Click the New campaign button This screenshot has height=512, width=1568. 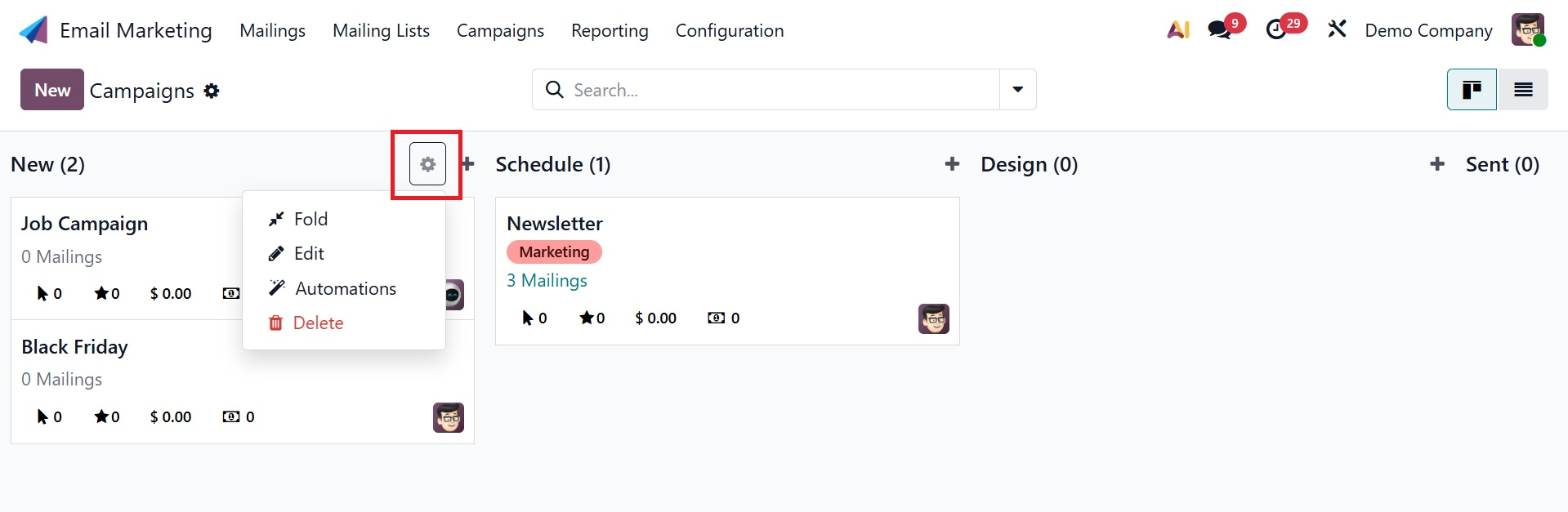point(52,90)
